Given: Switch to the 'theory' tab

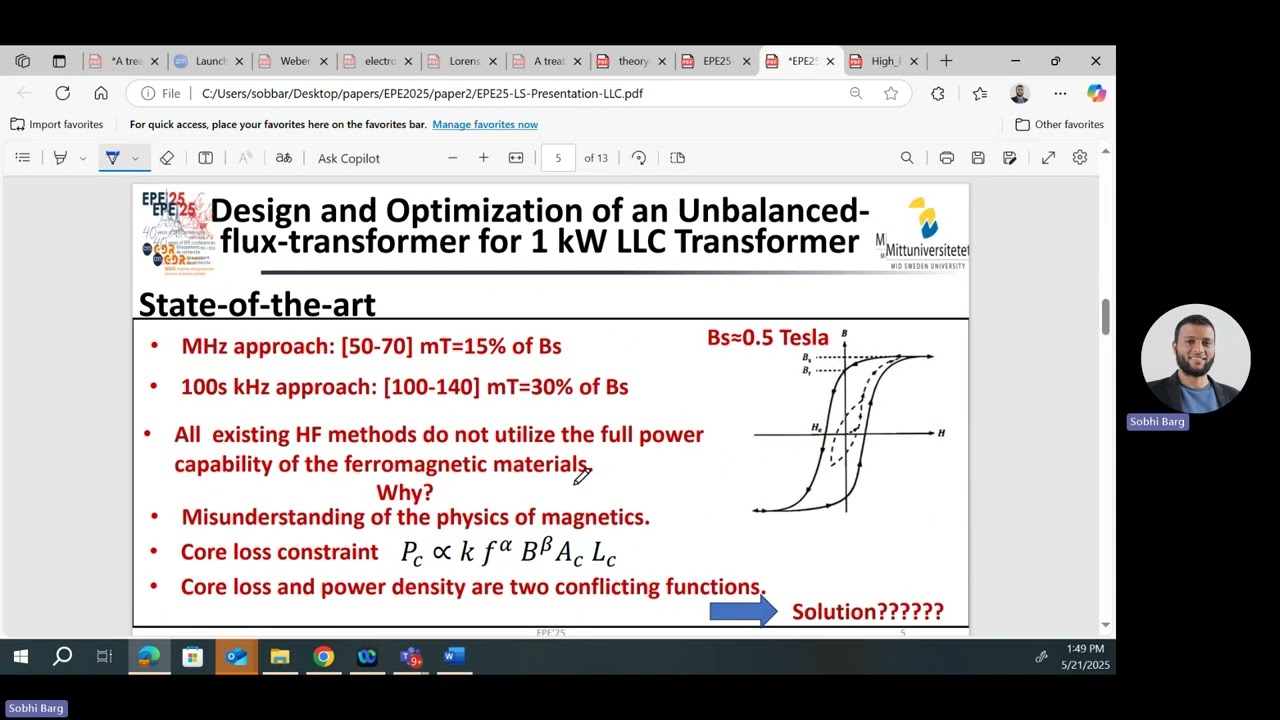Looking at the screenshot, I should point(632,61).
